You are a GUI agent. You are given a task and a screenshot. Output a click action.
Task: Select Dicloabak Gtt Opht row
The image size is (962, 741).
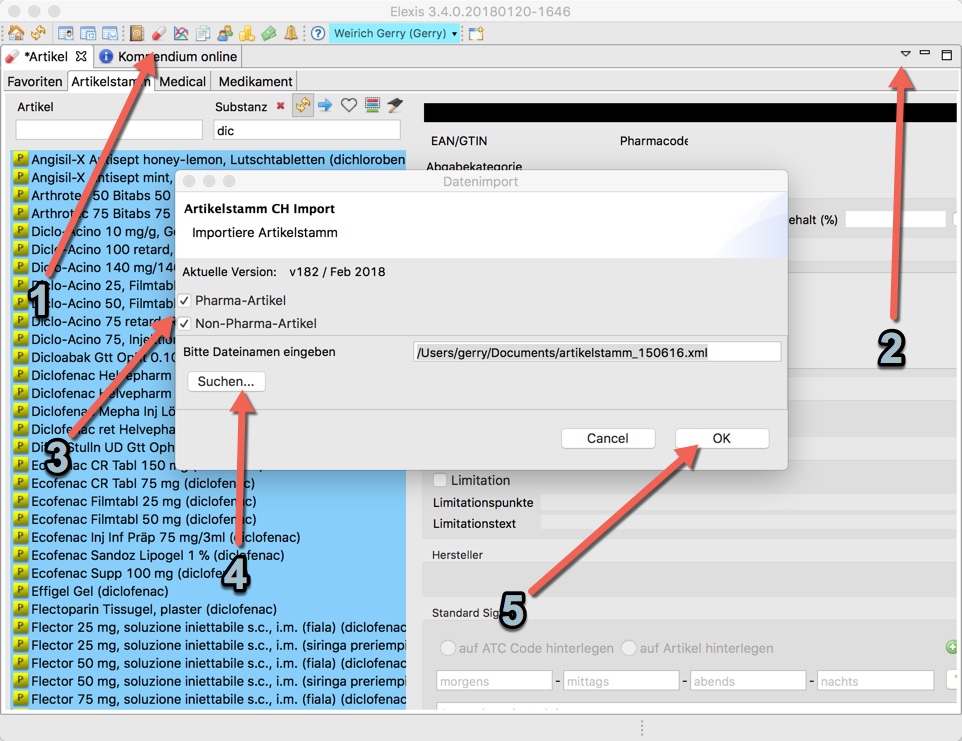point(94,357)
